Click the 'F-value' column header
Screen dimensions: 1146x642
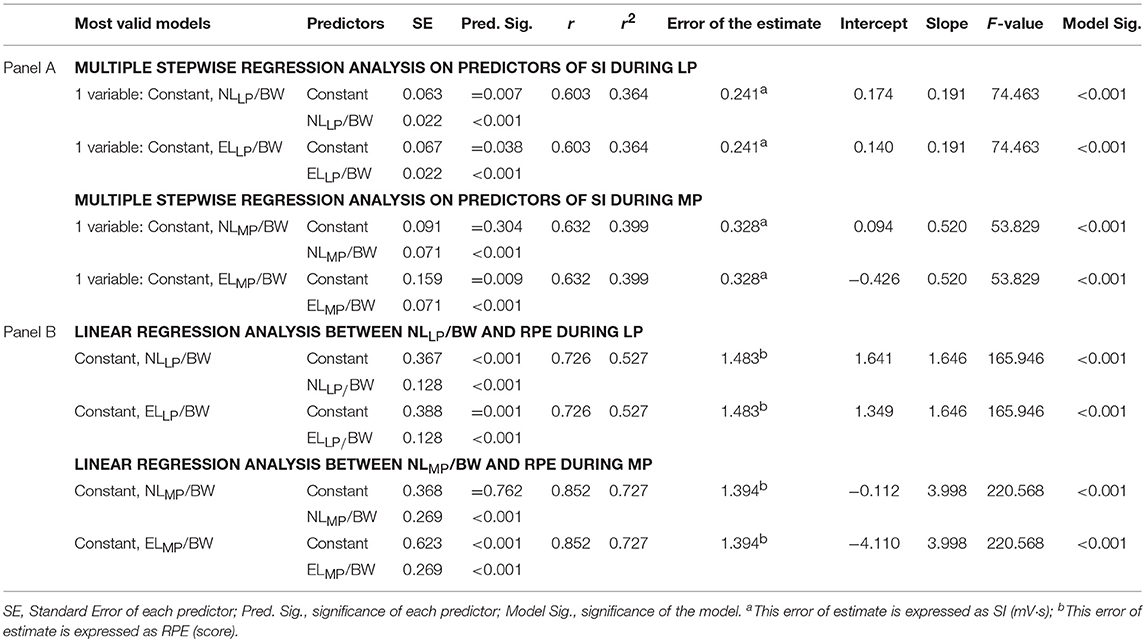coord(1014,23)
